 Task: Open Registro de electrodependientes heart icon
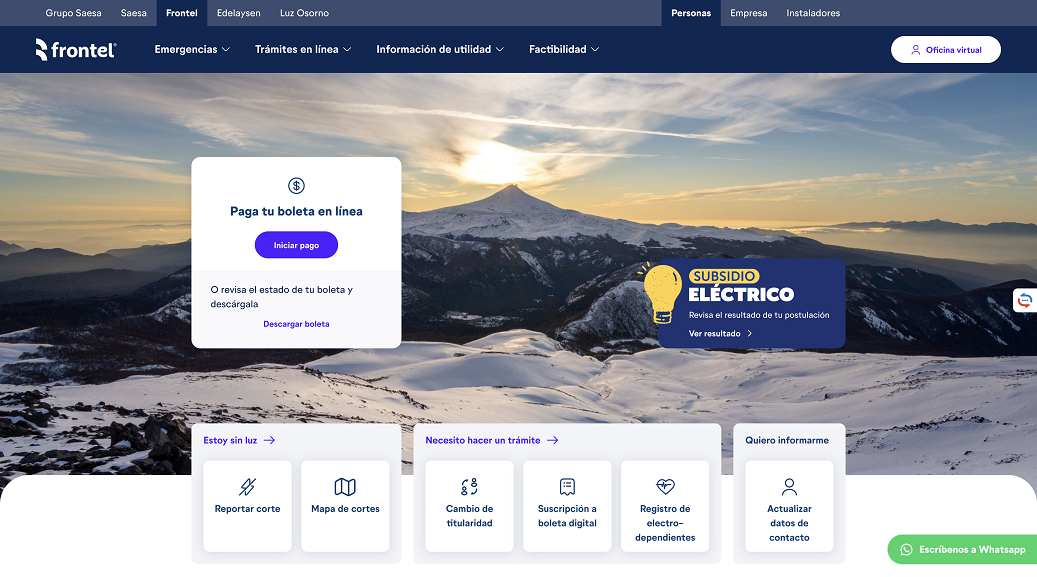point(665,487)
